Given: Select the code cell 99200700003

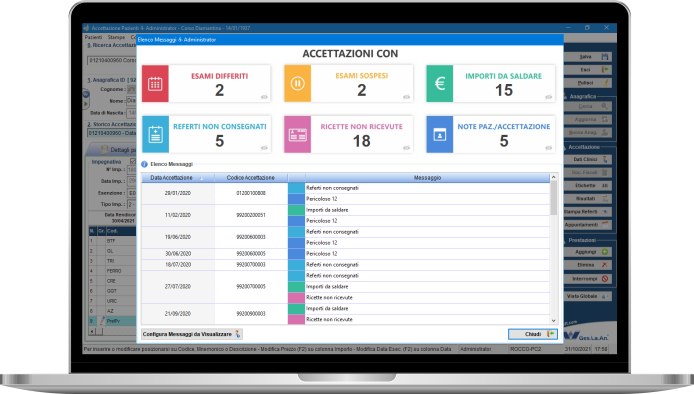Looking at the screenshot, I should (x=251, y=265).
